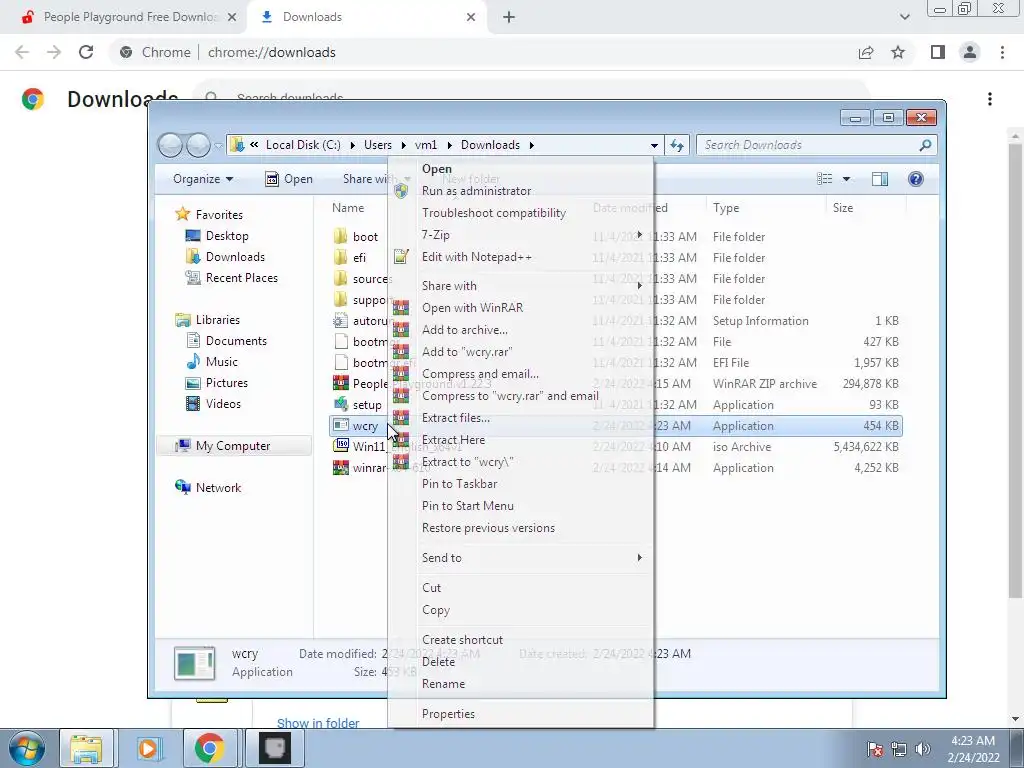Open My Computer in navigation pane
Image resolution: width=1024 pixels, height=768 pixels.
coord(232,445)
